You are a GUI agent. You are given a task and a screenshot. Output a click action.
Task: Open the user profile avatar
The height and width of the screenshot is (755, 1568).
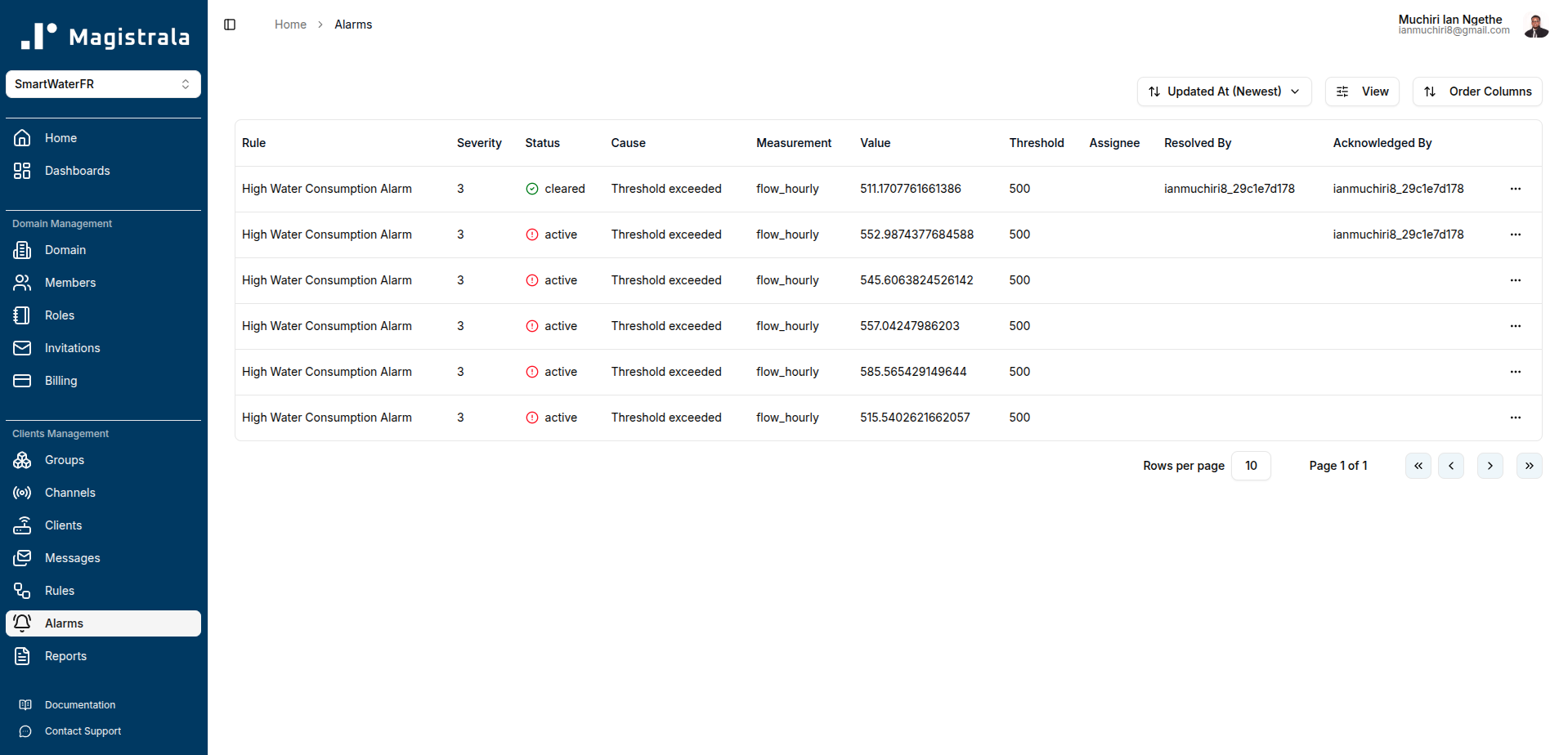[1535, 25]
